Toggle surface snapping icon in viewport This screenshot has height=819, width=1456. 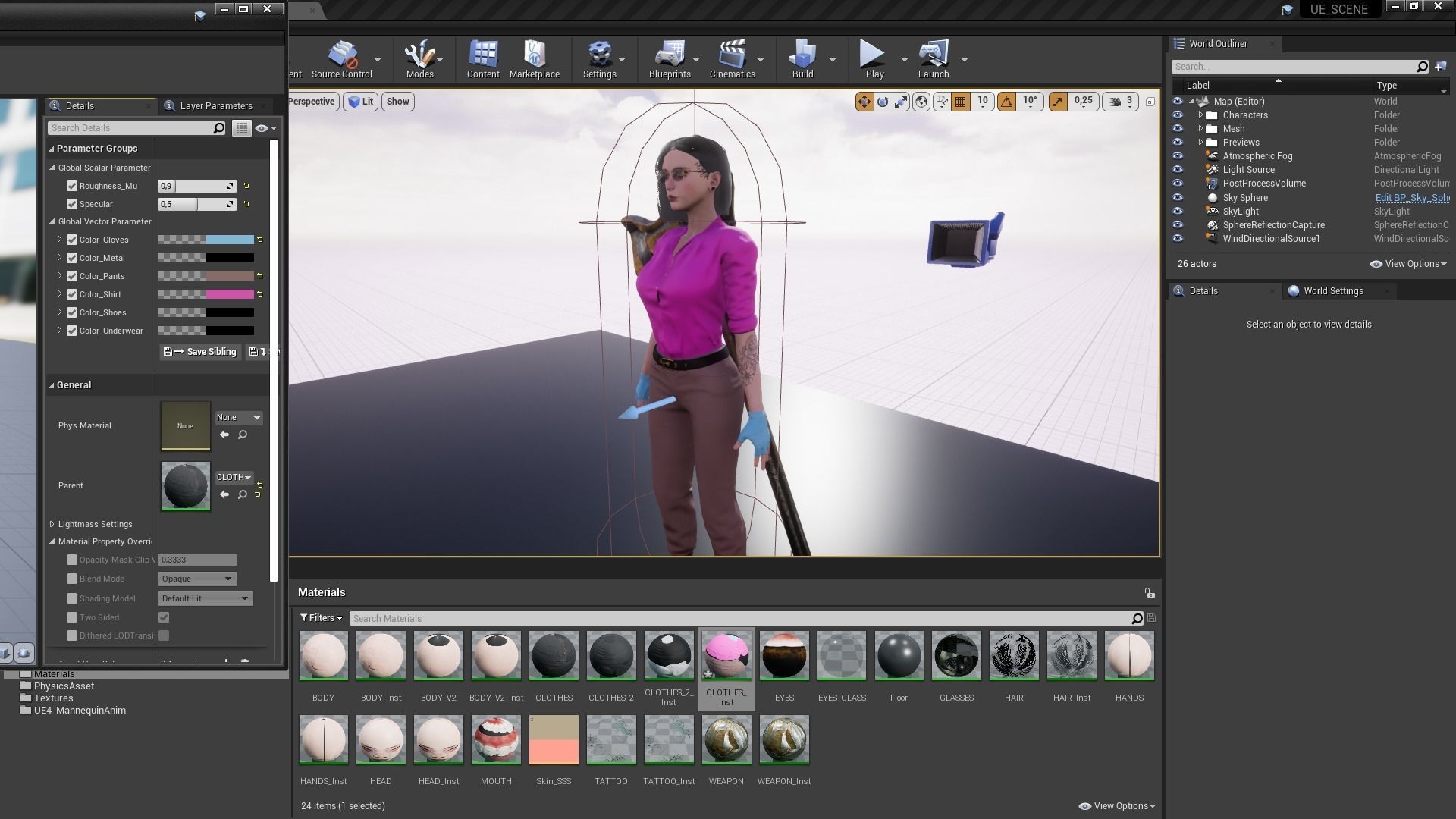coord(942,102)
